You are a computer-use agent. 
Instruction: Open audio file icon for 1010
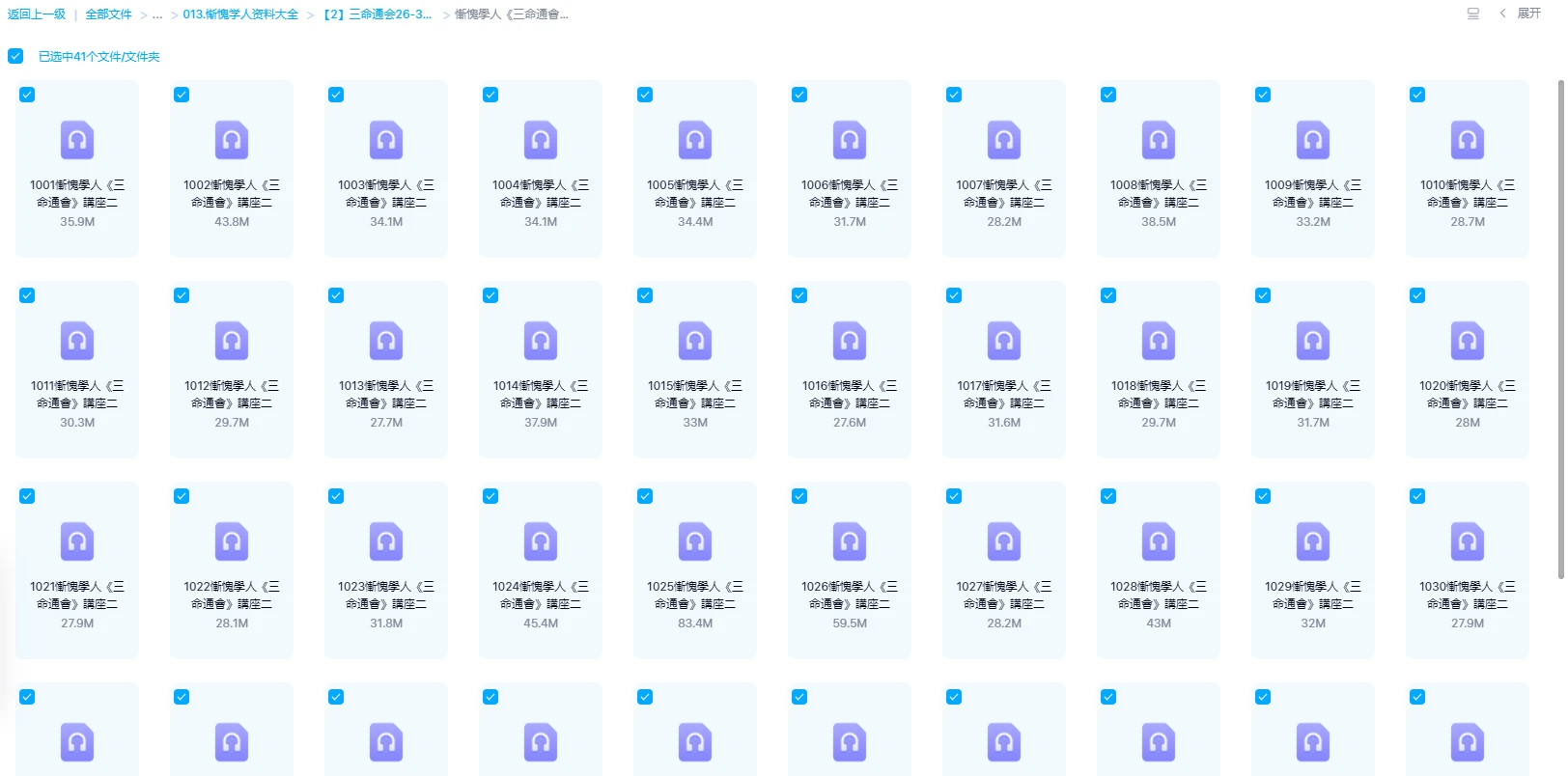(1468, 140)
